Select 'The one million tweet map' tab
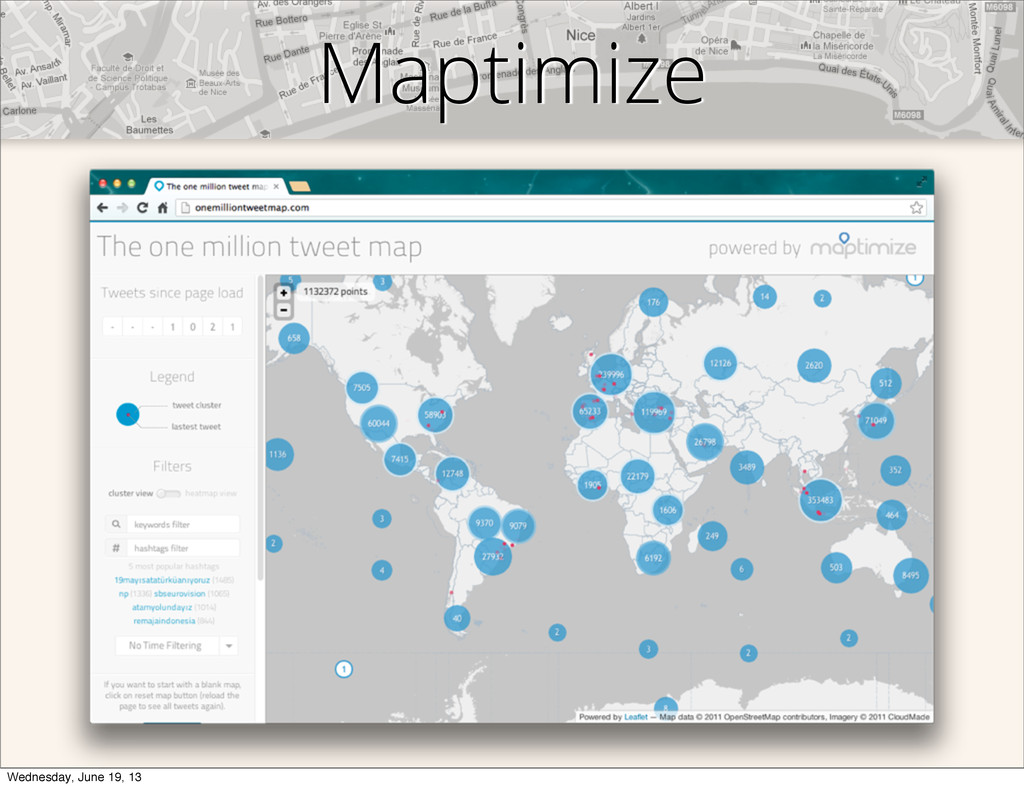 click(x=217, y=186)
